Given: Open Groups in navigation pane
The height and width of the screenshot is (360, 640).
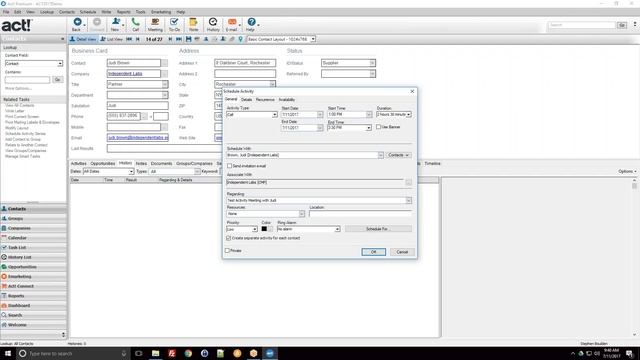Looking at the screenshot, I should coord(33,218).
